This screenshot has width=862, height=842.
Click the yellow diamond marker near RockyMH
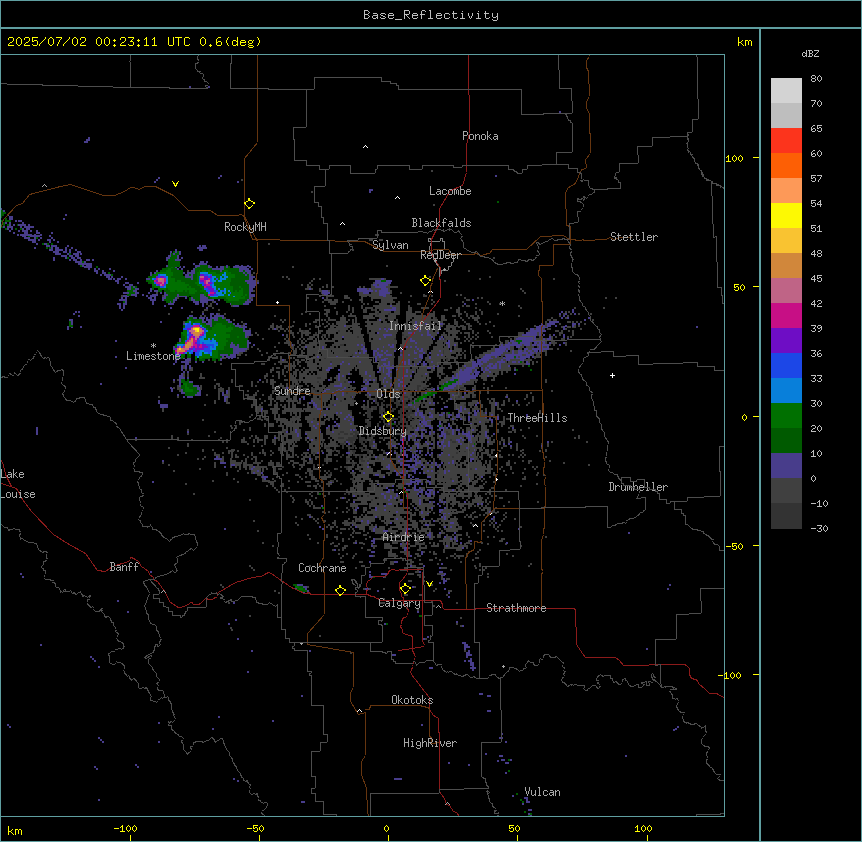coord(249,203)
